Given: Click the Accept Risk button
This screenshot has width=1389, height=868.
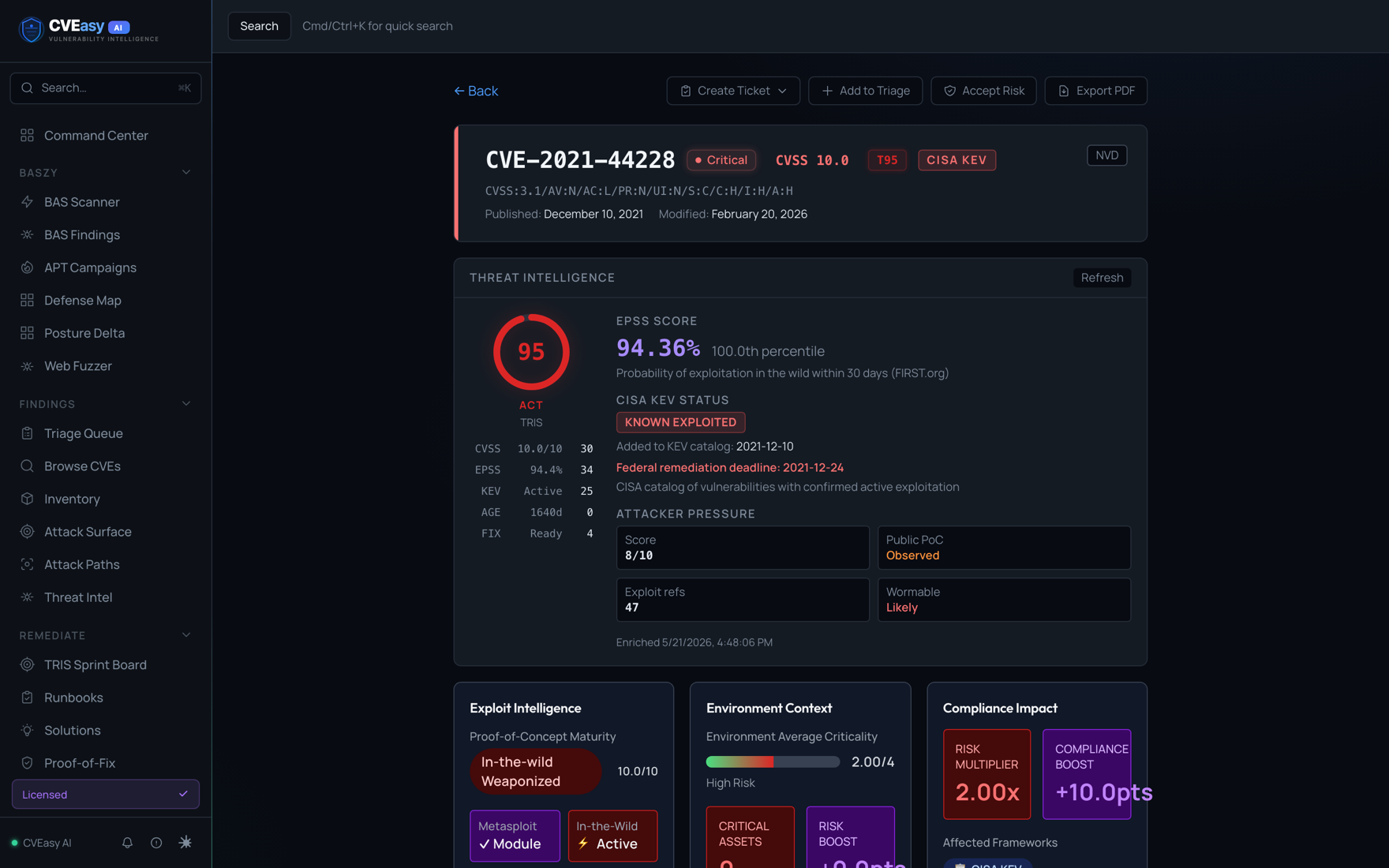Looking at the screenshot, I should 983,91.
